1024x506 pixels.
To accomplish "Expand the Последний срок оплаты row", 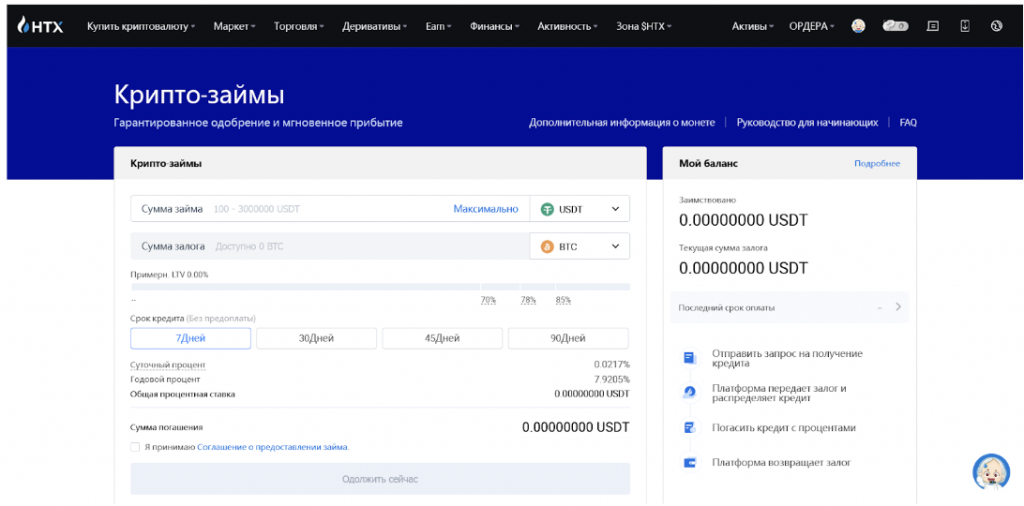I will click(898, 307).
